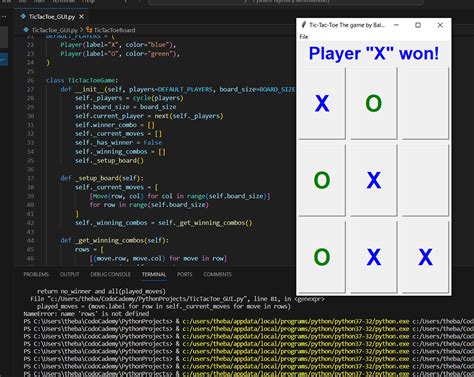Click the class symbol icon beside TicTacToeBoard
The image size is (474, 377).
click(89, 30)
